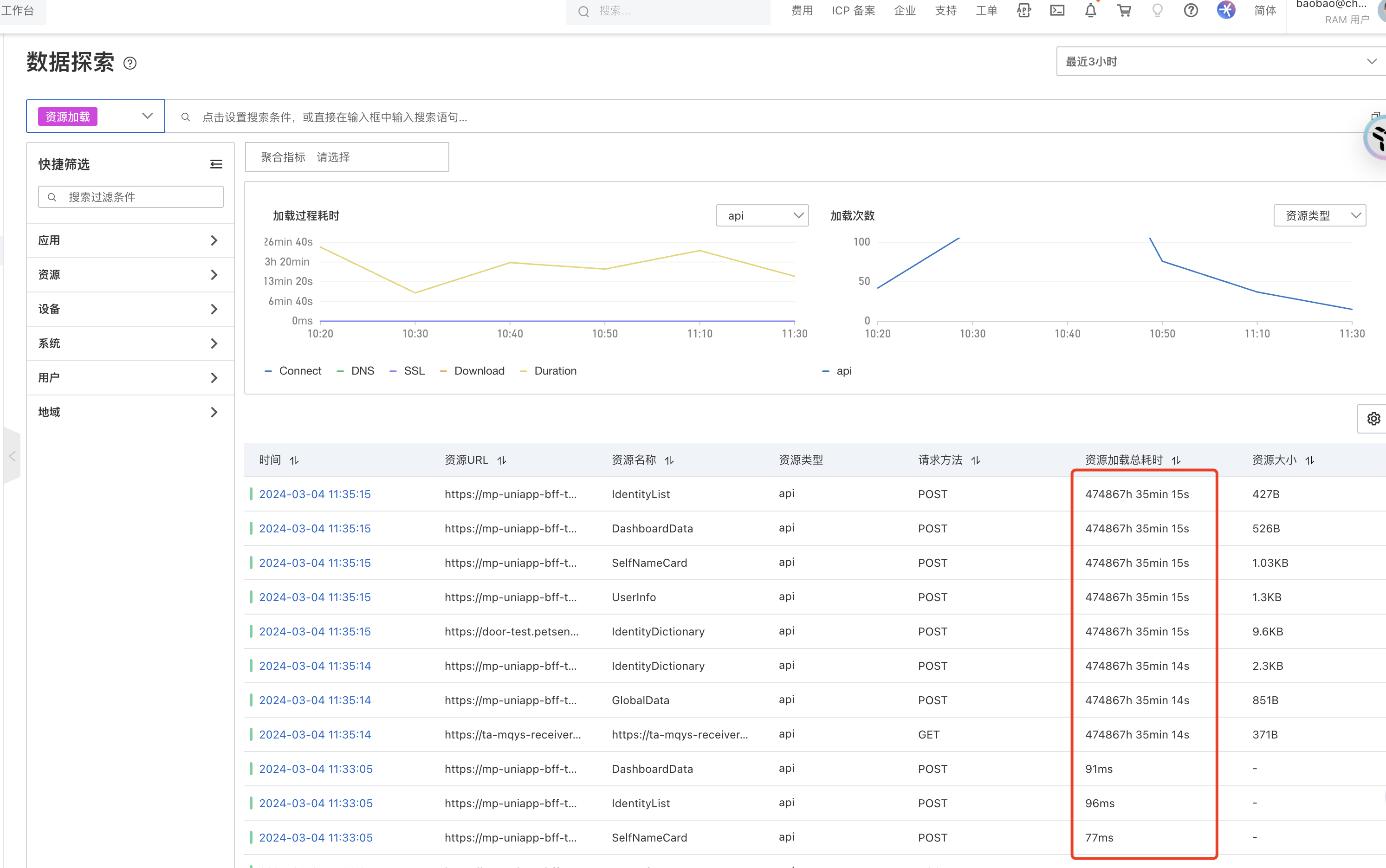Screen dimensions: 1386x868
Task: Click the search magnifier in top search bar
Action: tap(583, 12)
